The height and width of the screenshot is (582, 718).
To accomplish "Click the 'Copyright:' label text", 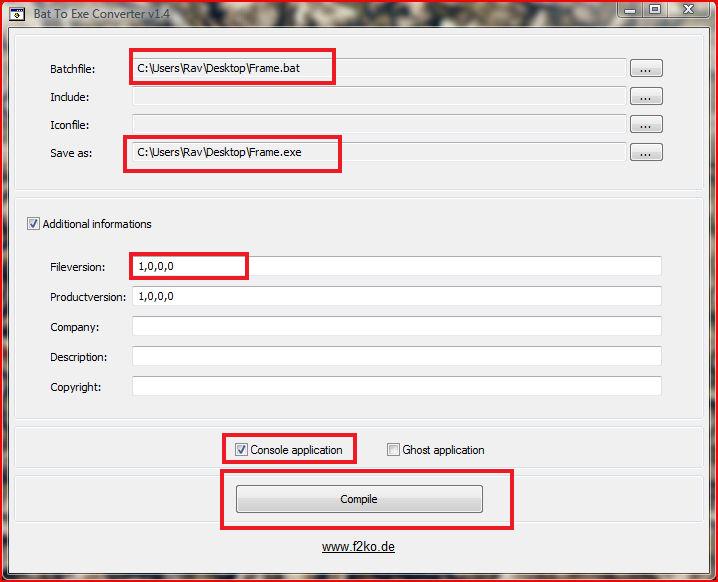I will pyautogui.click(x=76, y=387).
